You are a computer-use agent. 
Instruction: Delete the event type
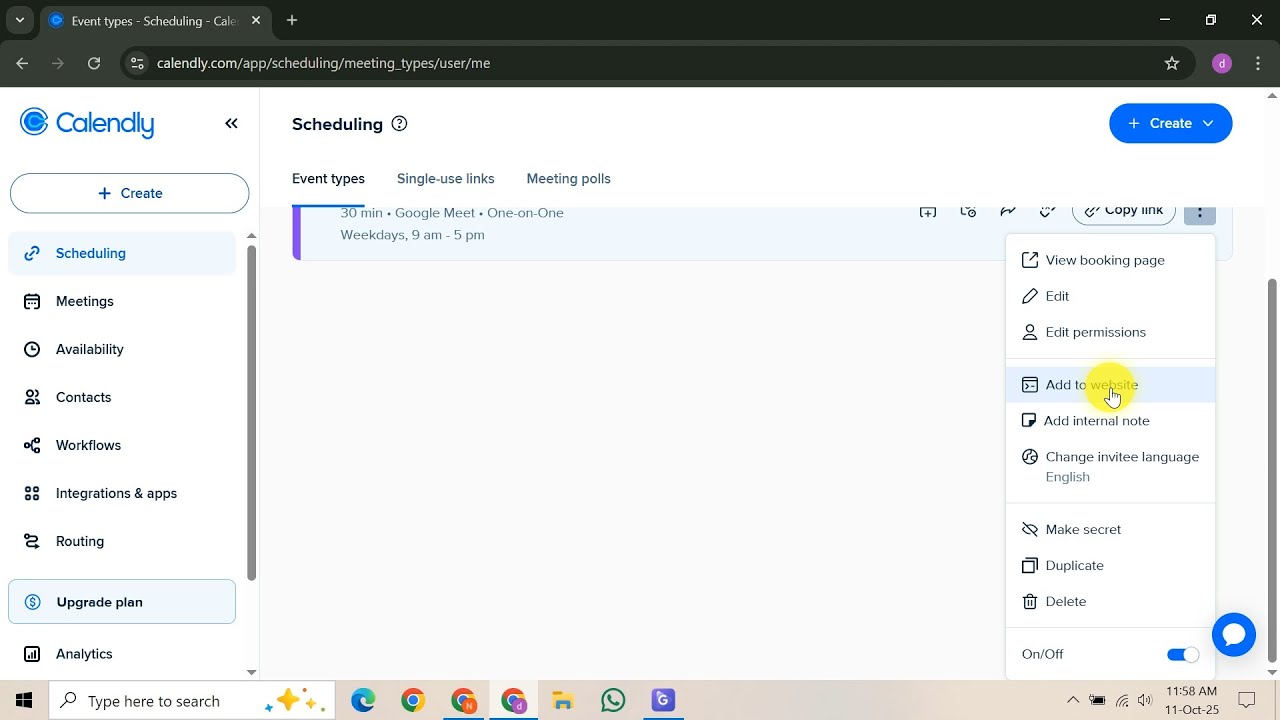pos(1110,601)
